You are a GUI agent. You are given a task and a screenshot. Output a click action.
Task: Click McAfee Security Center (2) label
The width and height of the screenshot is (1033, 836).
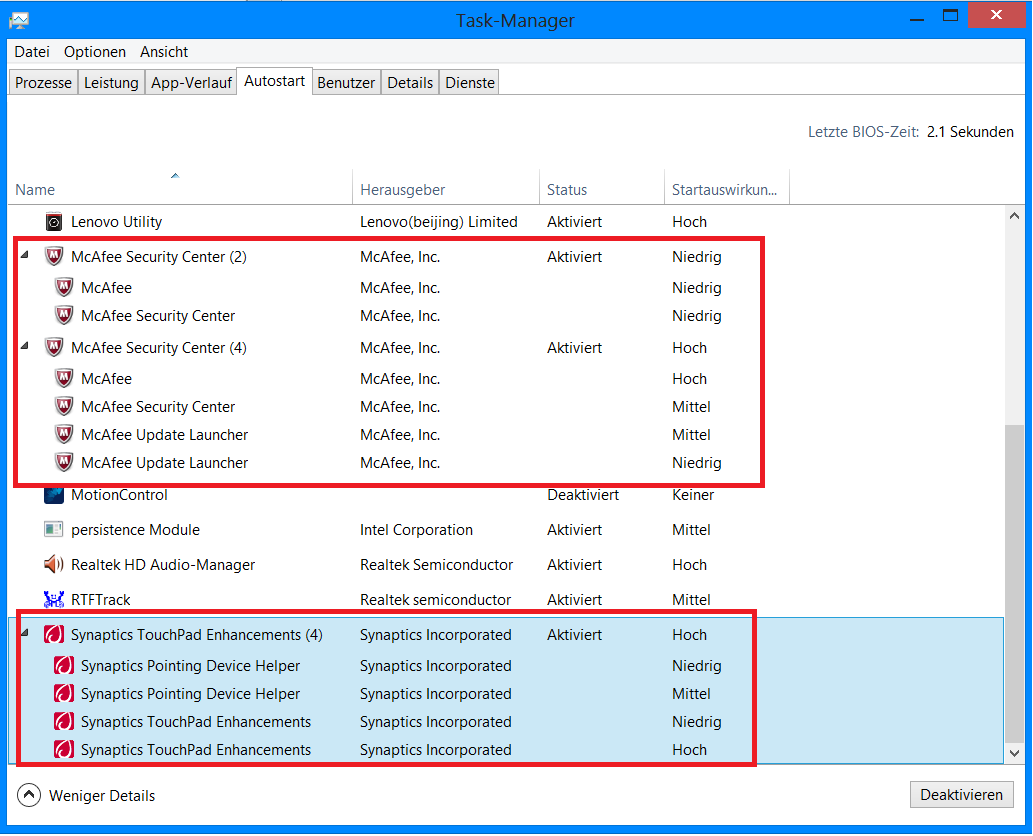click(159, 256)
